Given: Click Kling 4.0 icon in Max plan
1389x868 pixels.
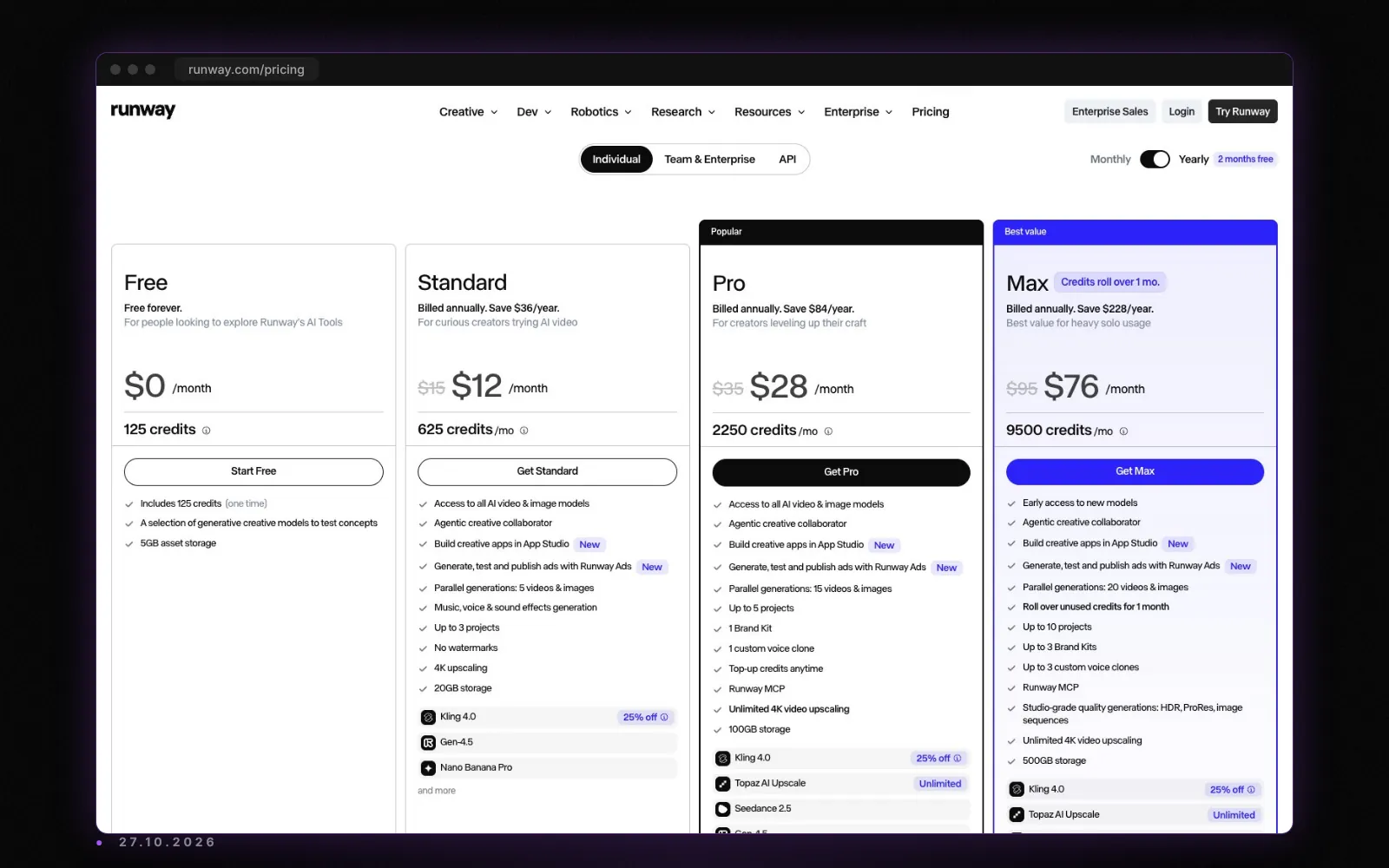Looking at the screenshot, I should (x=1017, y=789).
